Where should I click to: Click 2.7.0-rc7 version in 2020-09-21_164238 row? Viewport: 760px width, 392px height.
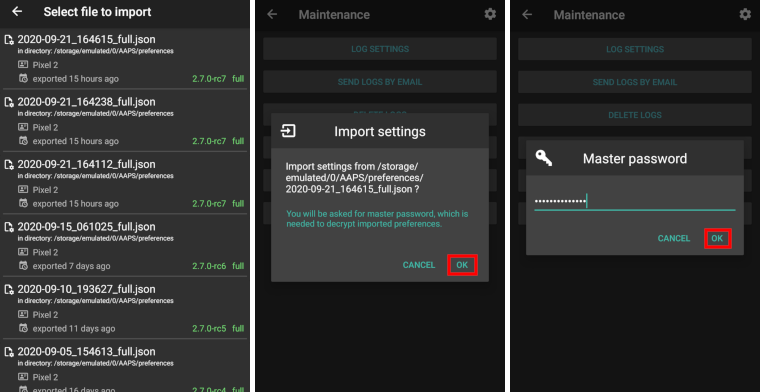[x=209, y=141]
